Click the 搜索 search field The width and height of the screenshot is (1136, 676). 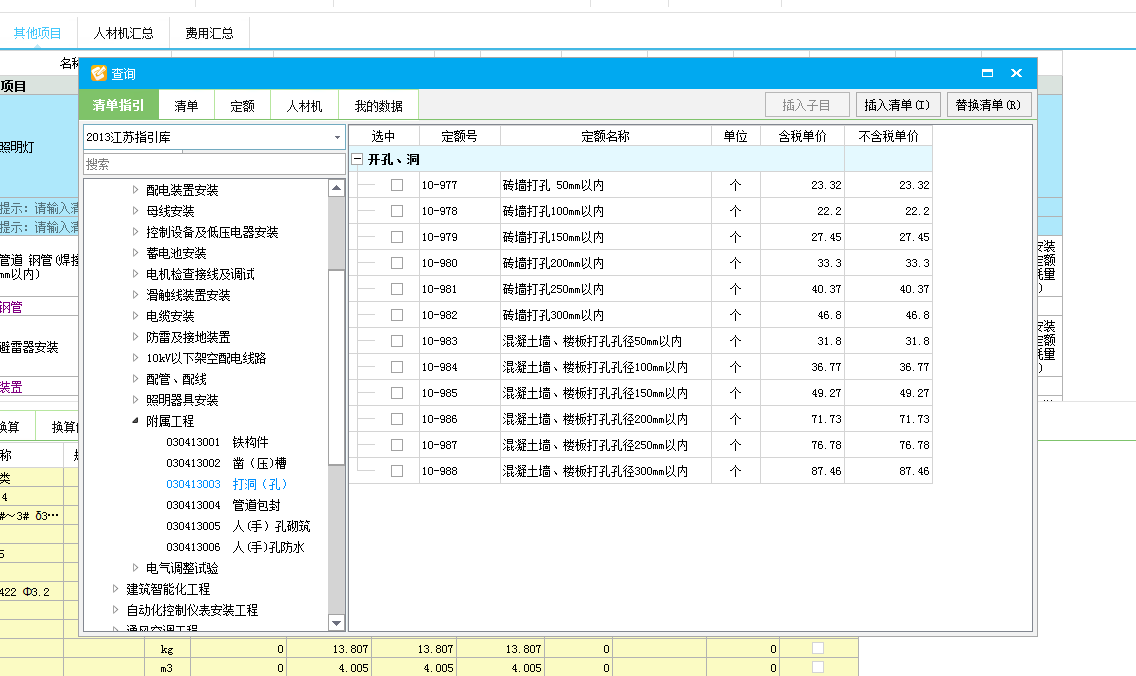tap(214, 164)
